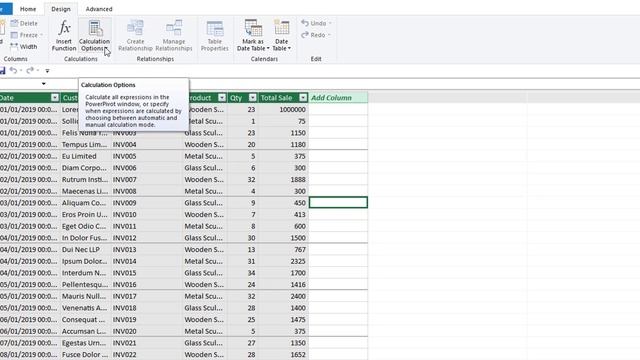
Task: Click the Add Column header
Action: tap(338, 98)
